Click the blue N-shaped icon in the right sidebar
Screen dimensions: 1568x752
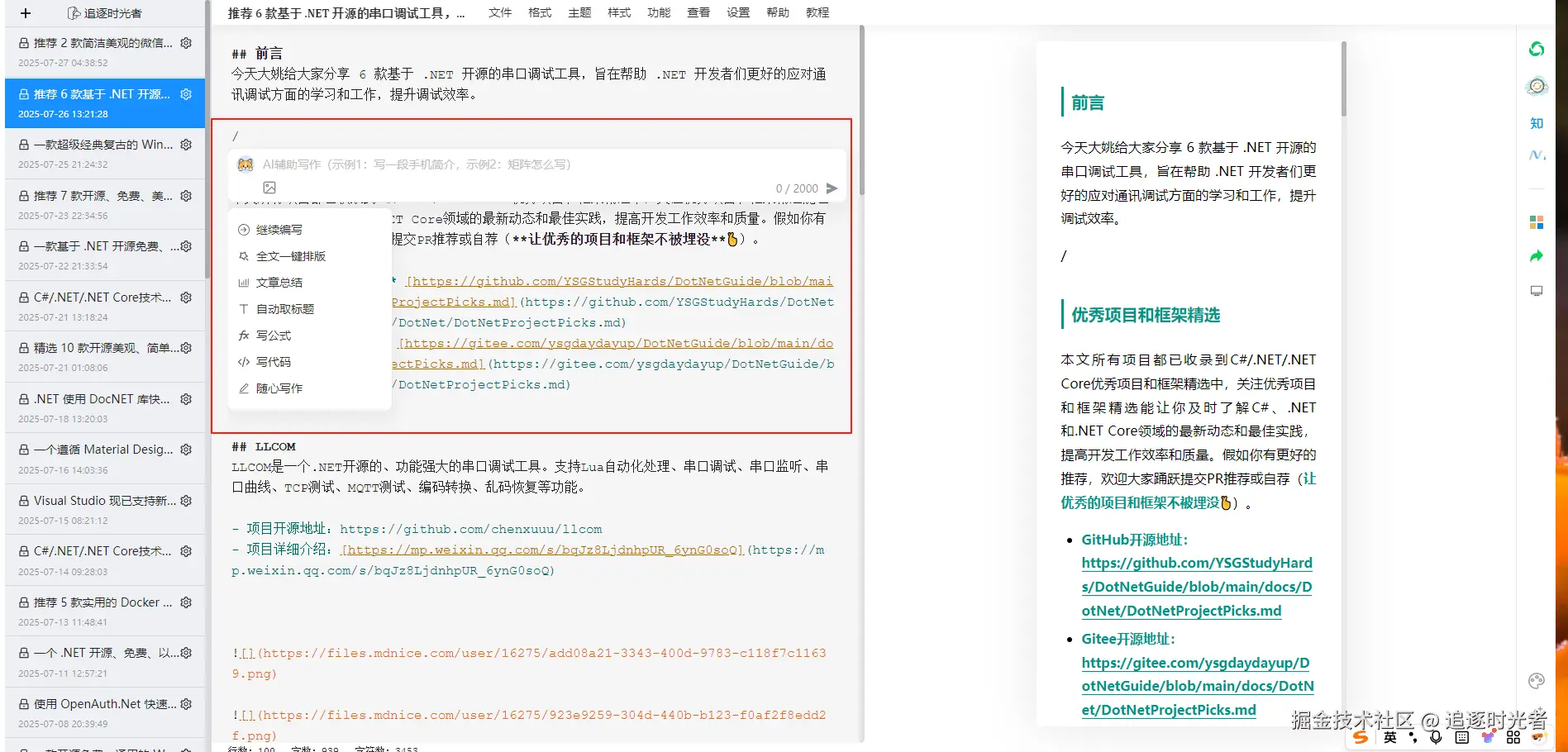[x=1537, y=155]
